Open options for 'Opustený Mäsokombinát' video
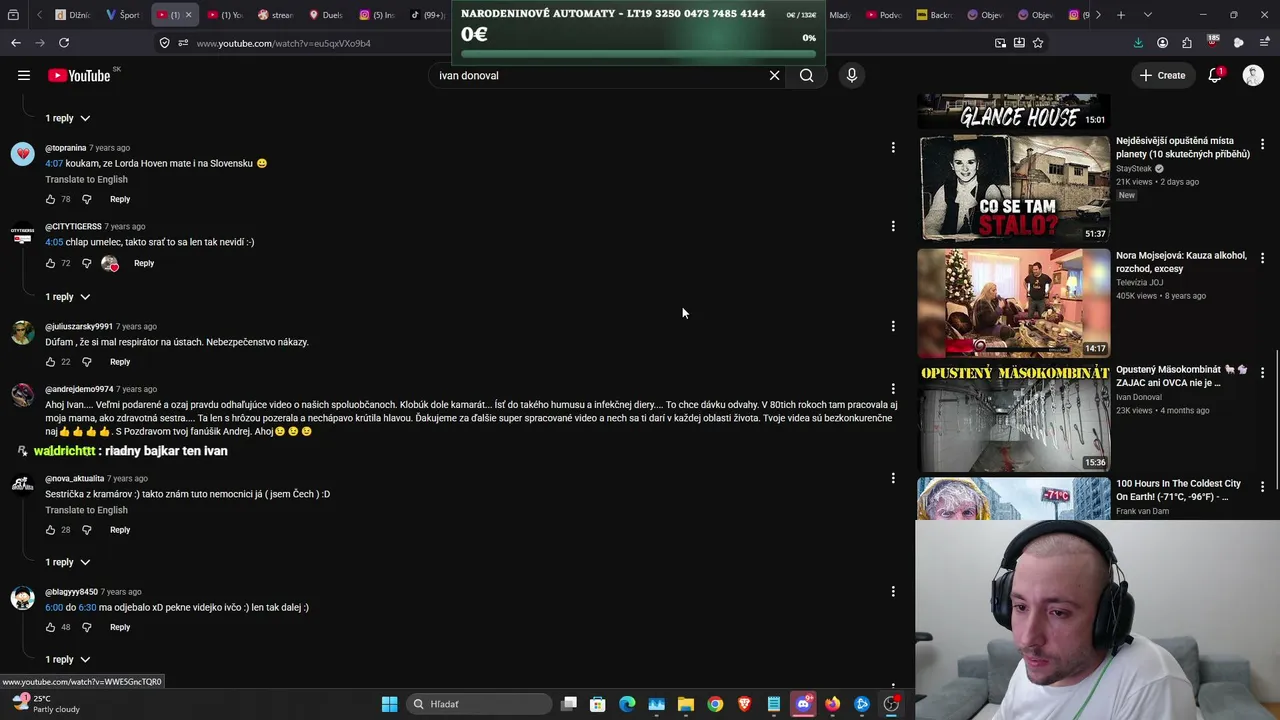Screen dimensions: 1280x720 pyautogui.click(x=1262, y=373)
